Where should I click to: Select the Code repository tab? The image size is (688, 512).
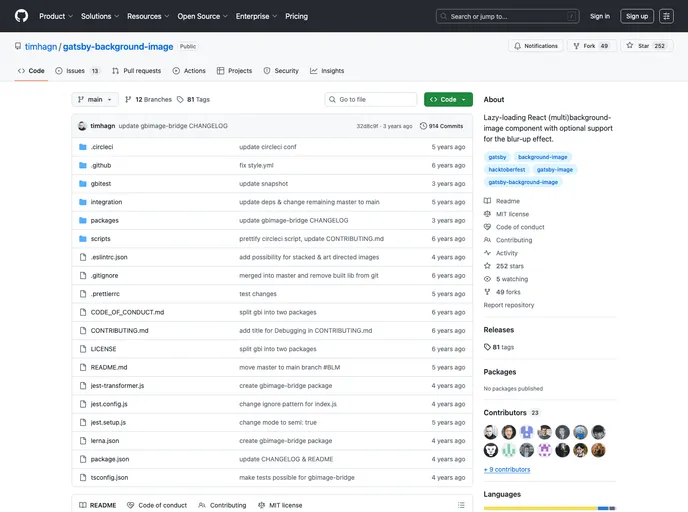pyautogui.click(x=31, y=71)
